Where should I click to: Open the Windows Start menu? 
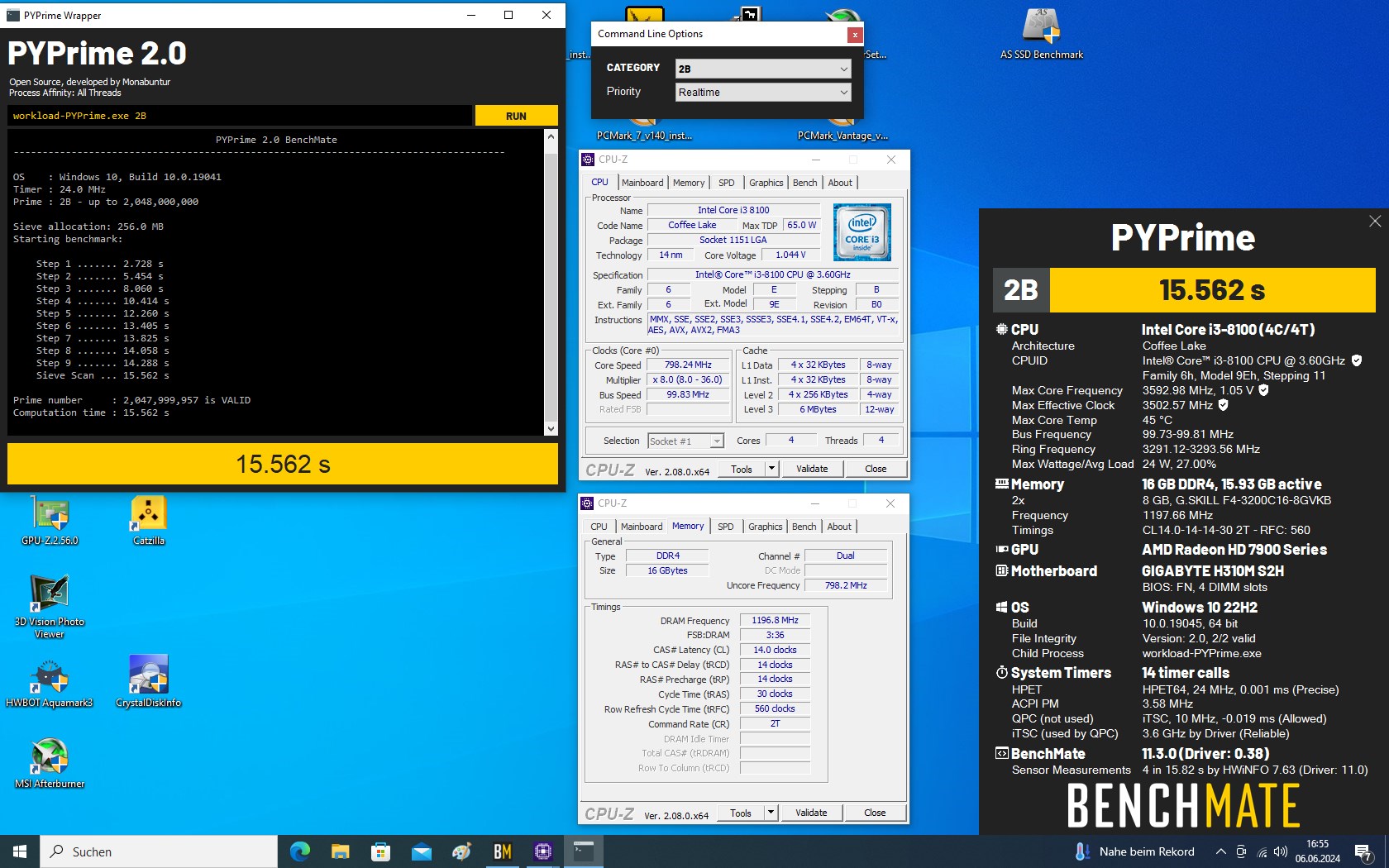20,851
